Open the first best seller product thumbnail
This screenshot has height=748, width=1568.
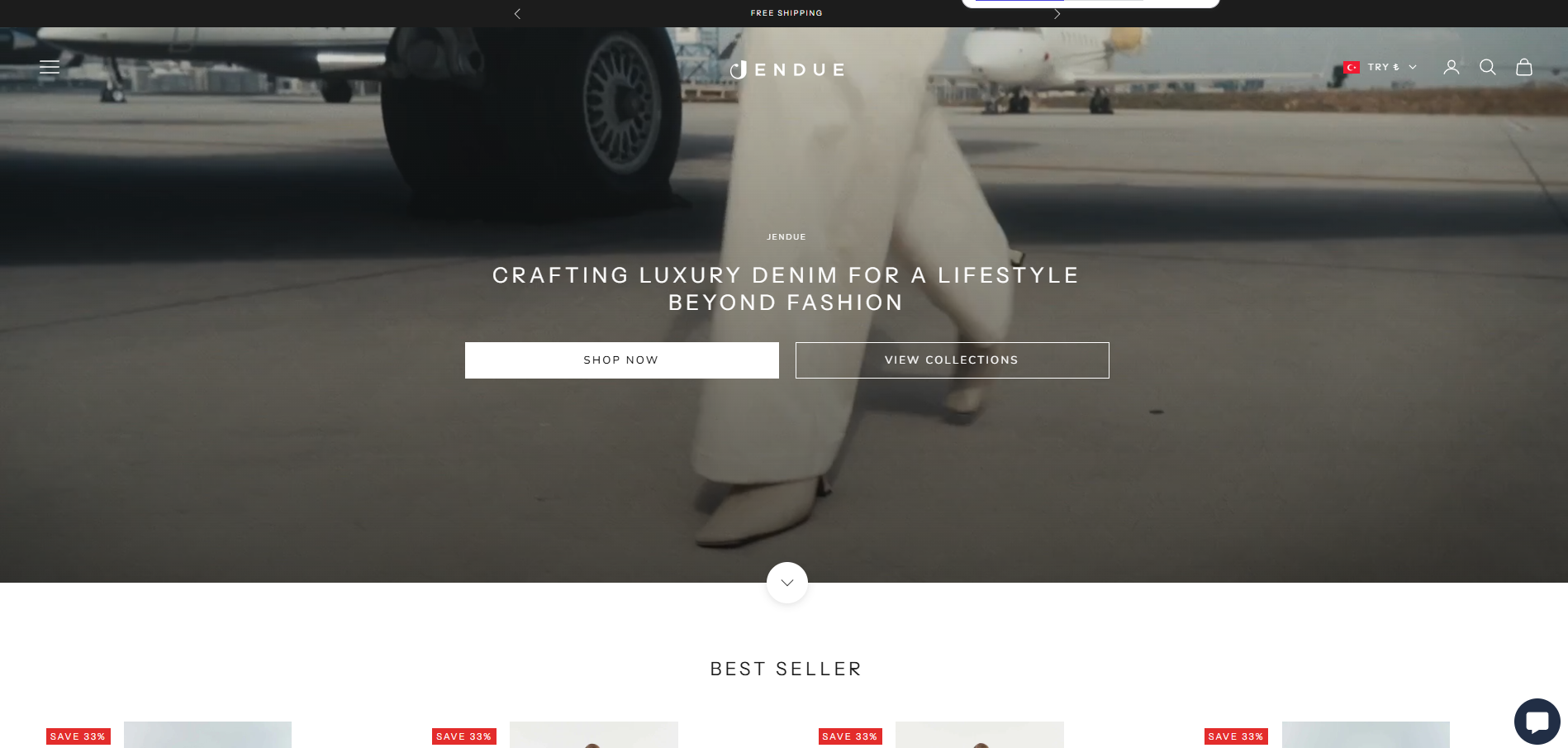(x=207, y=735)
